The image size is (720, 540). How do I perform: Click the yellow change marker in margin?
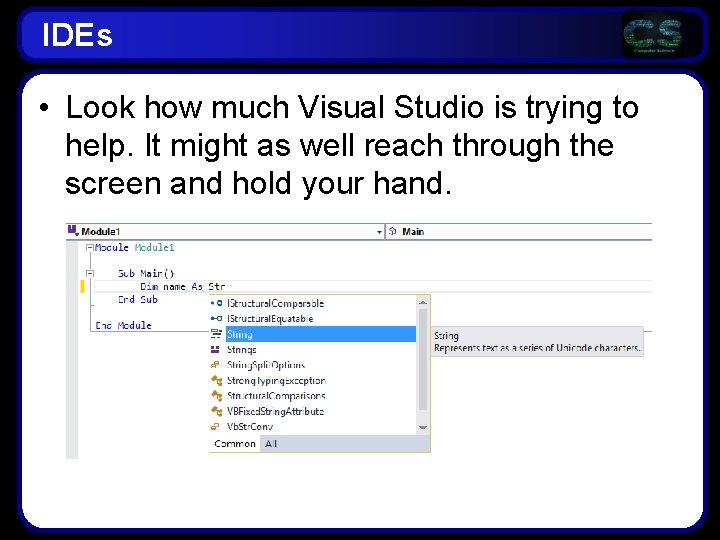[x=82, y=287]
